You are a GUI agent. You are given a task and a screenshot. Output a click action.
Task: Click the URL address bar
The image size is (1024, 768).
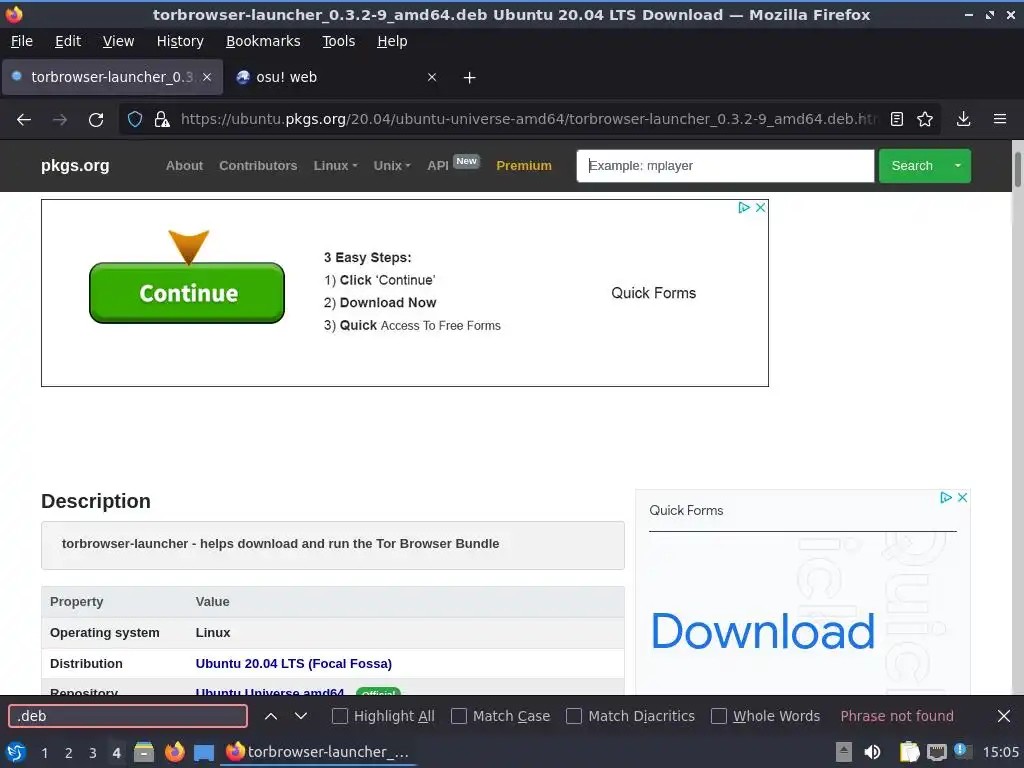tap(529, 119)
